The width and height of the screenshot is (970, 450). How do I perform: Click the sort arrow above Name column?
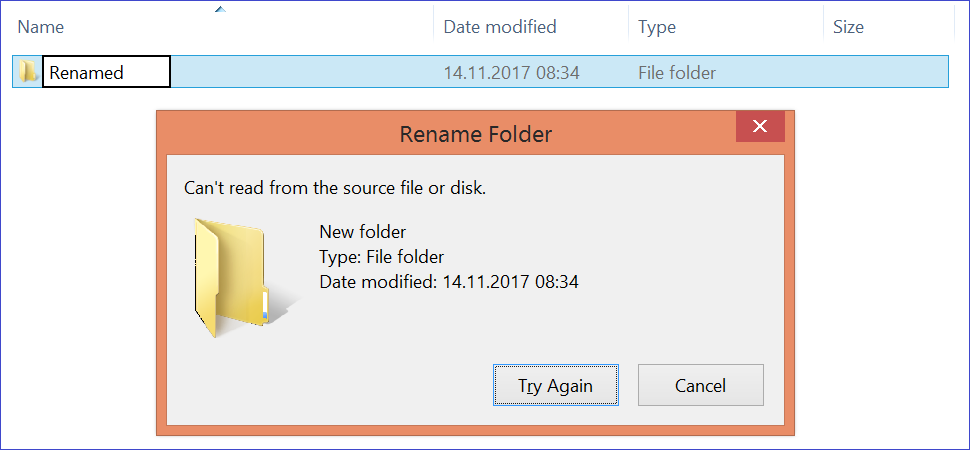[x=220, y=9]
